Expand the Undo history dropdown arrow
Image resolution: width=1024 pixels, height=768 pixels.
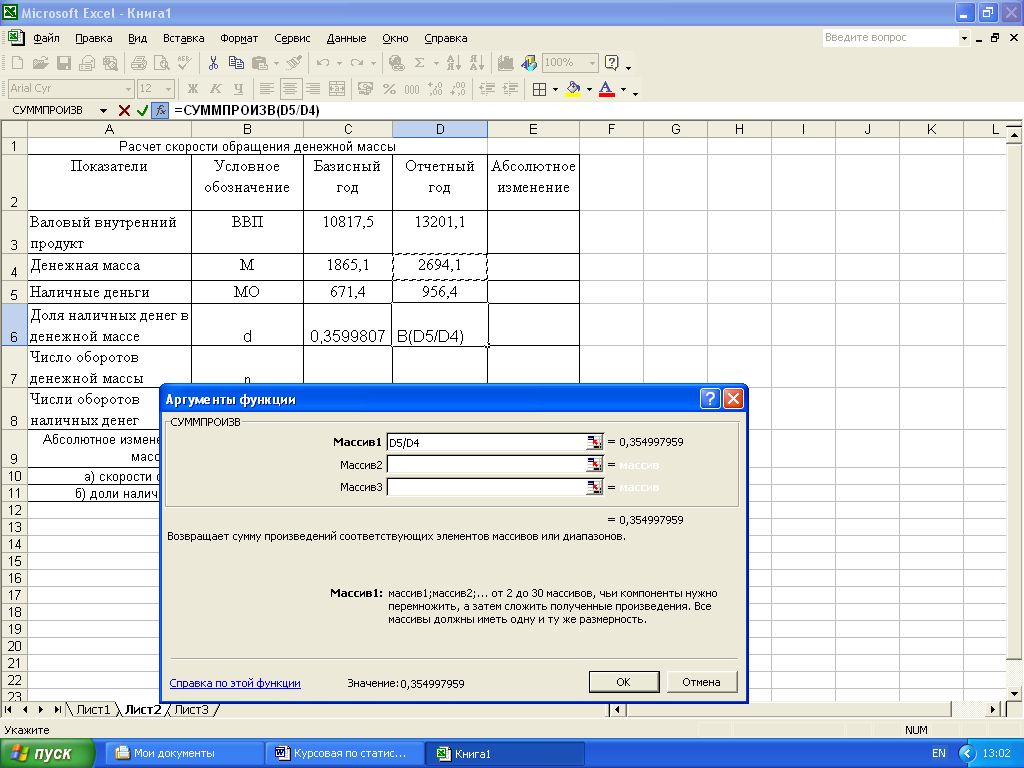tap(339, 63)
